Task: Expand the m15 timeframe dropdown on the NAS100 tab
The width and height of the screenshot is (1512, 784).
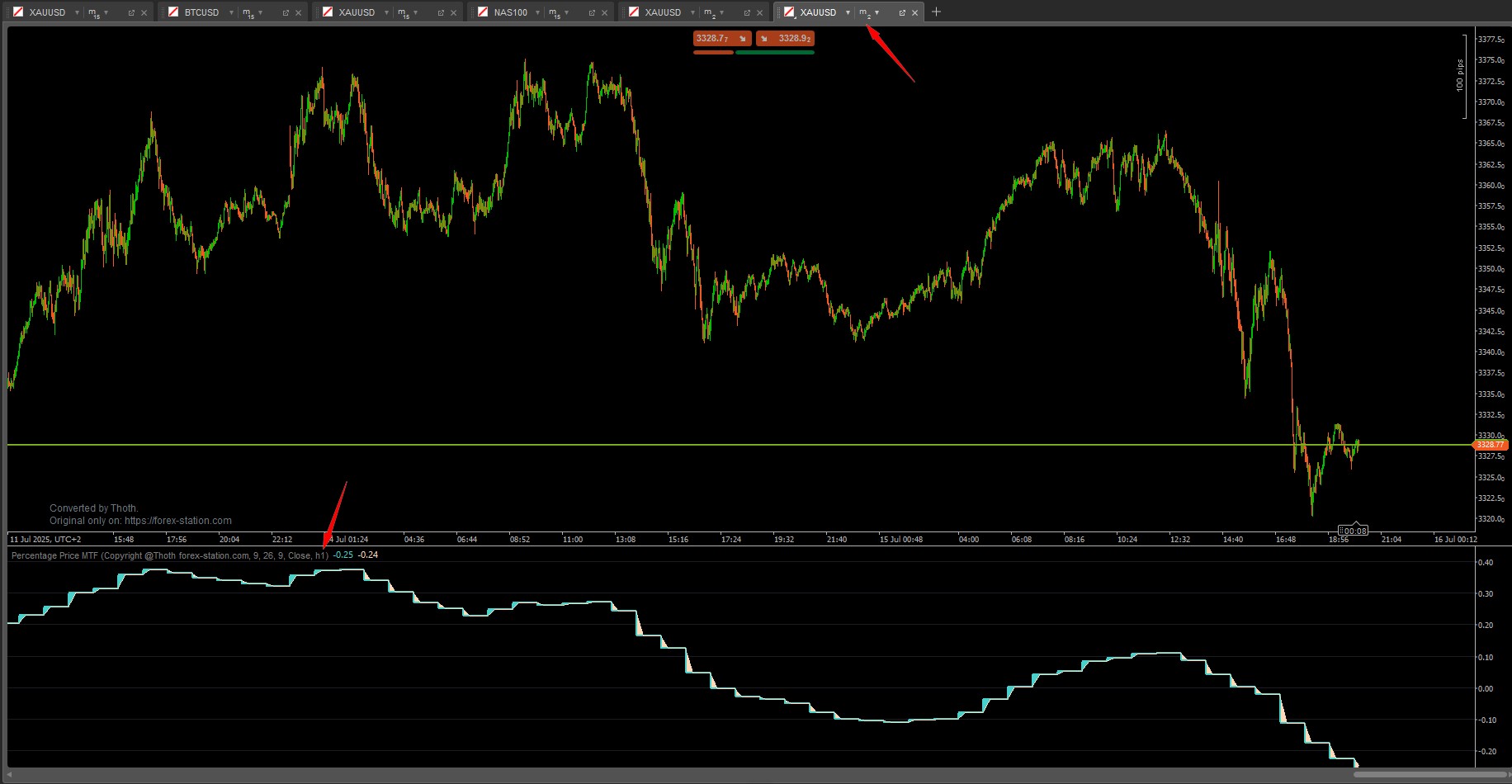Action: click(566, 12)
